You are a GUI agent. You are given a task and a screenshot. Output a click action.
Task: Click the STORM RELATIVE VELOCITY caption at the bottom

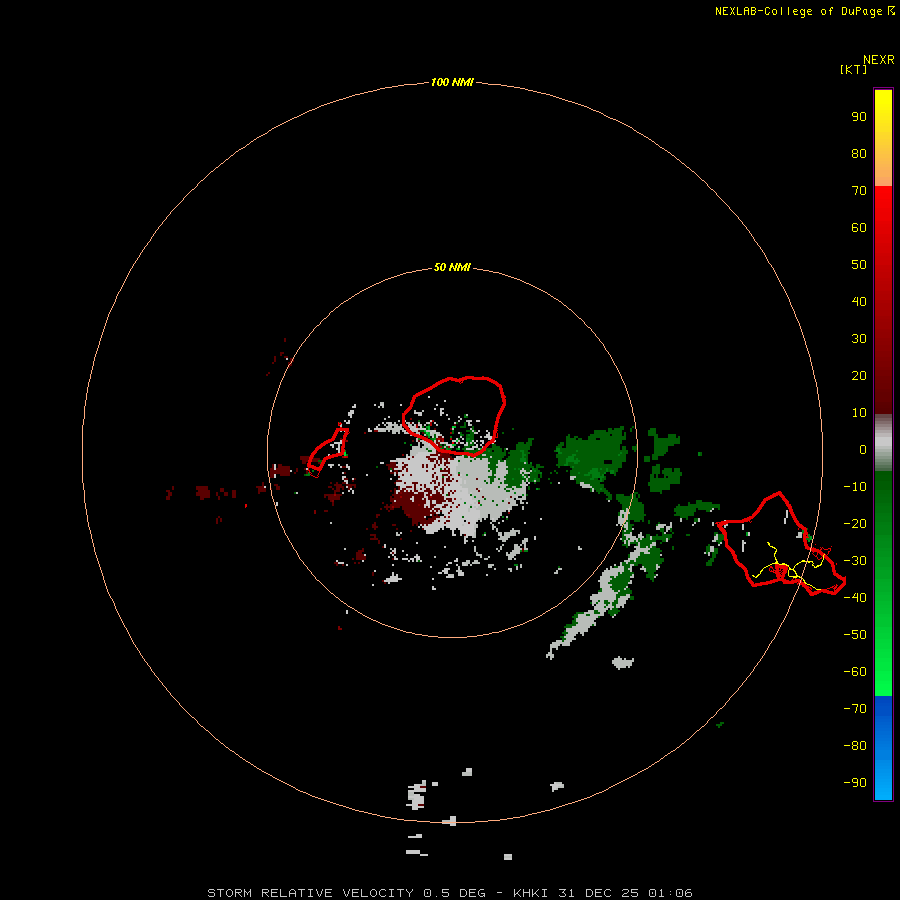tap(449, 893)
